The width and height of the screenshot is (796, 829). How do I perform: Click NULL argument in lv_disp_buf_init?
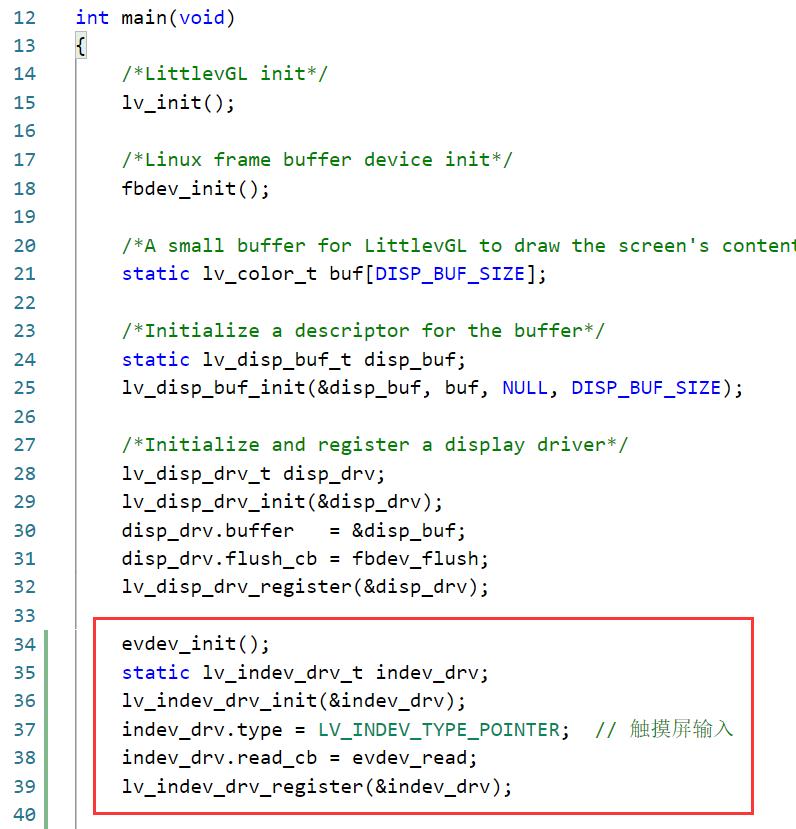(525, 388)
